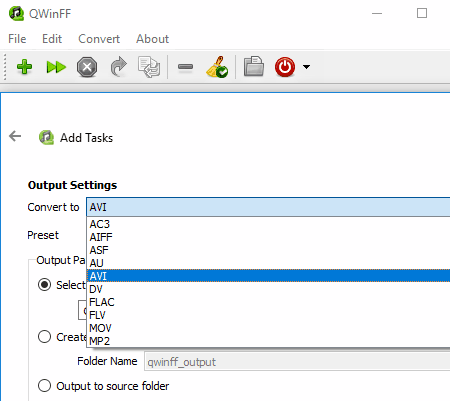
Task: Stop conversion using gray X icon
Action: click(87, 67)
